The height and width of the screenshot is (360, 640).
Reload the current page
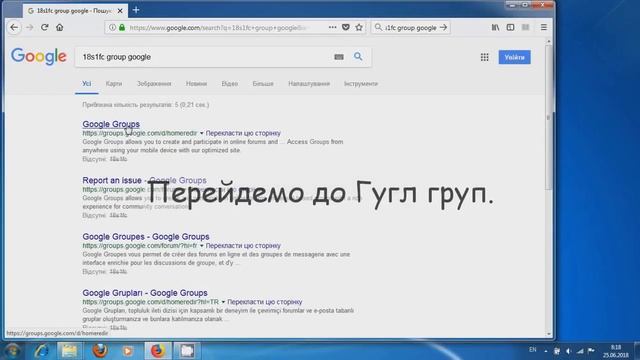pos(44,27)
